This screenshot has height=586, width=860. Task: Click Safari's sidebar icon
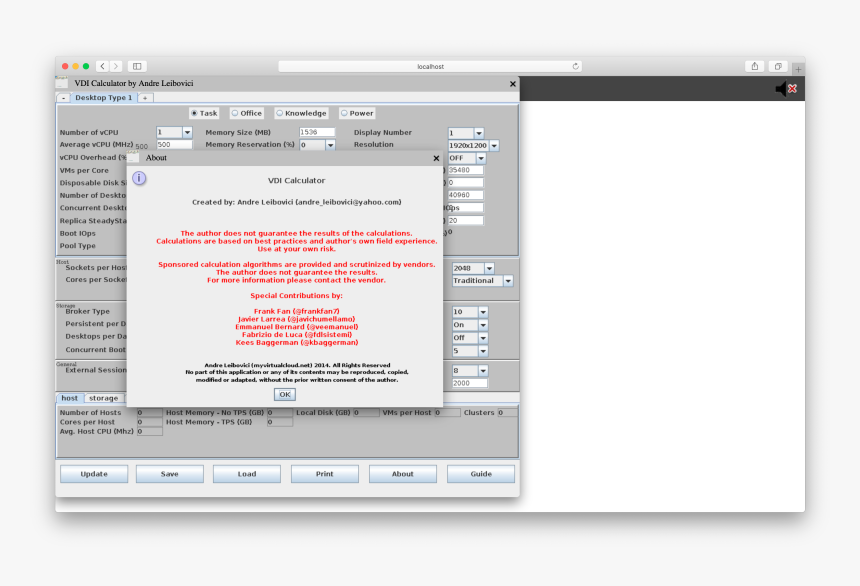coord(135,66)
